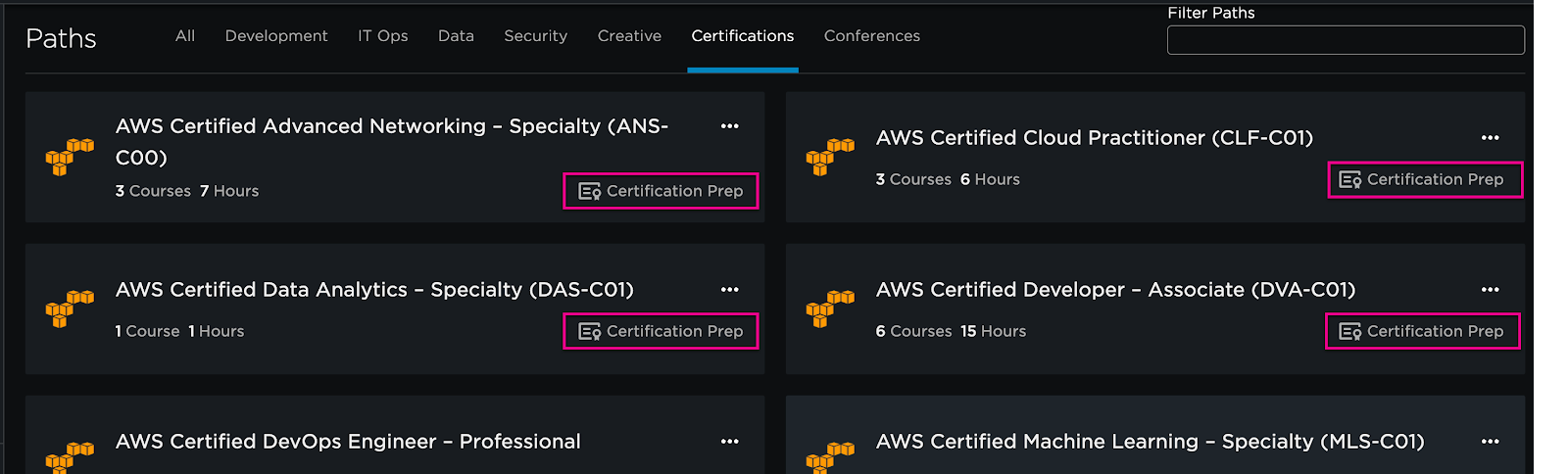Click the Paths page heading

[61, 38]
